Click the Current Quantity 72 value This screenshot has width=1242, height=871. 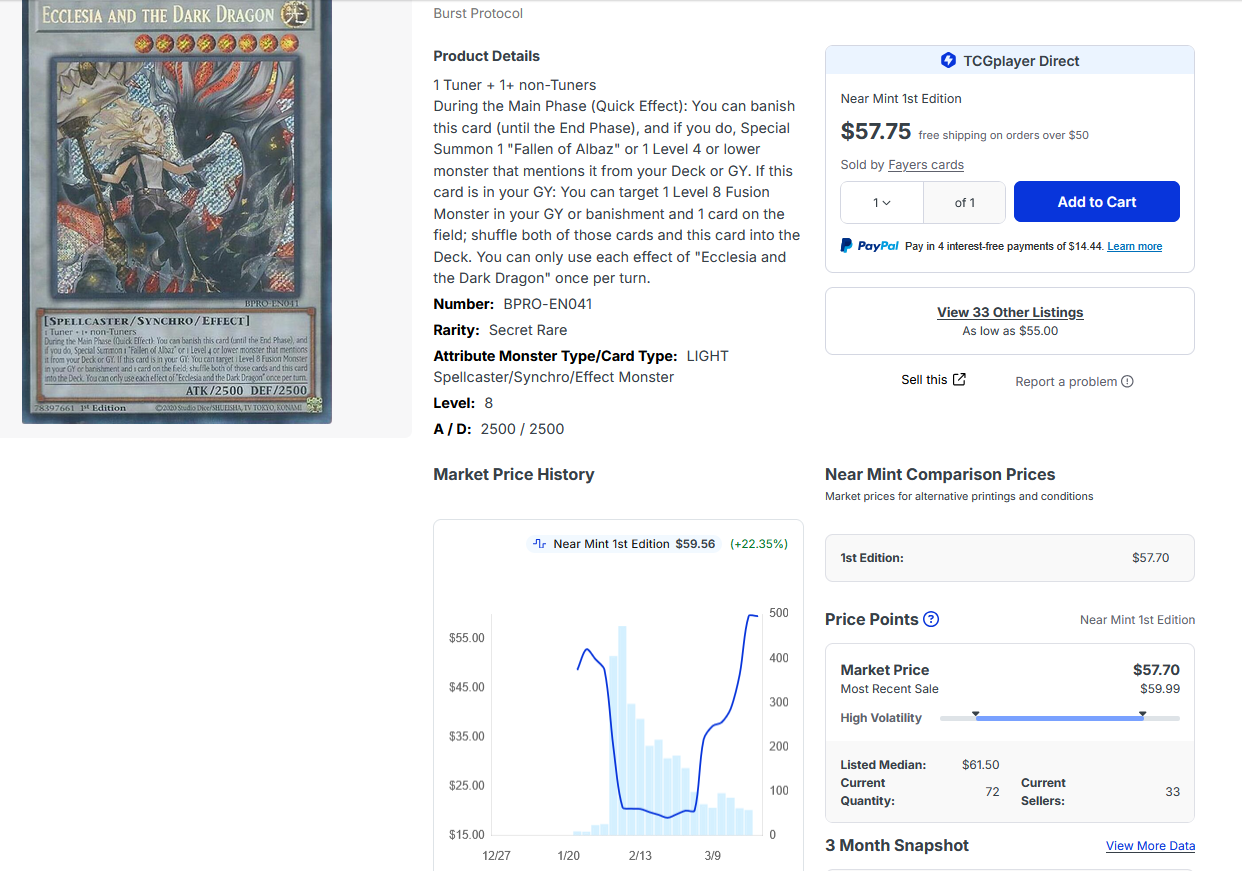point(992,792)
